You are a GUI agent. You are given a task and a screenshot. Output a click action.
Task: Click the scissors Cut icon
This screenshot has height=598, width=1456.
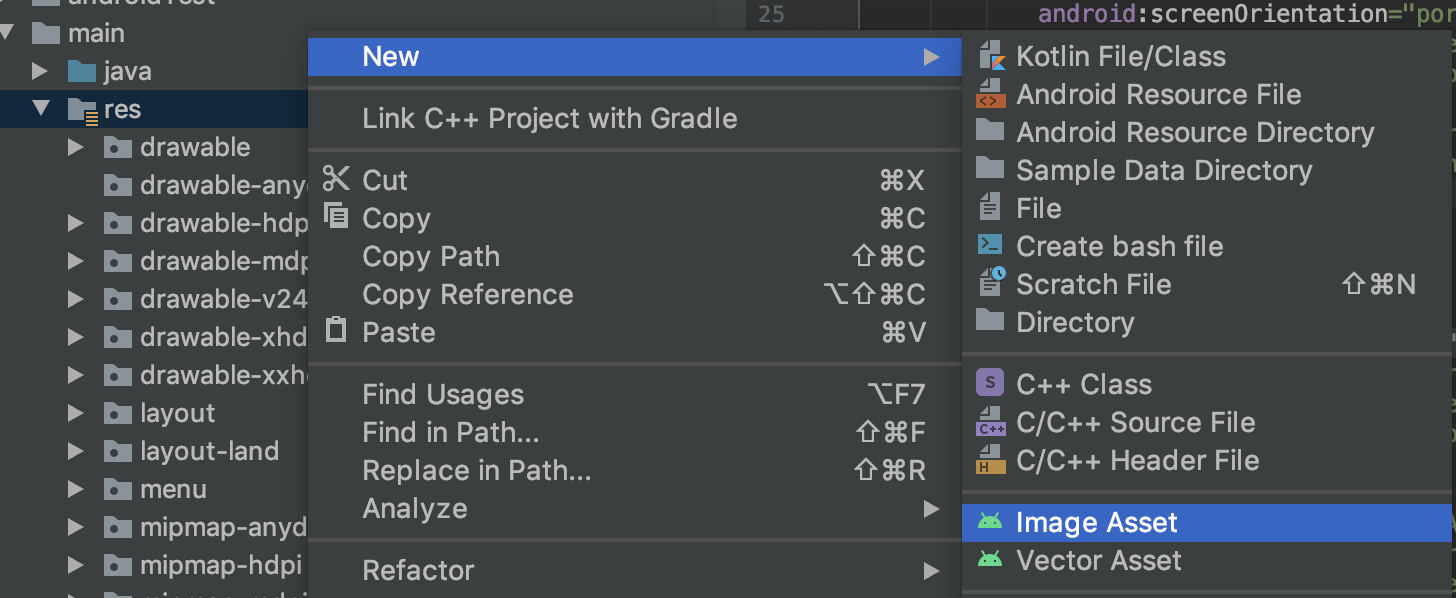(x=336, y=180)
